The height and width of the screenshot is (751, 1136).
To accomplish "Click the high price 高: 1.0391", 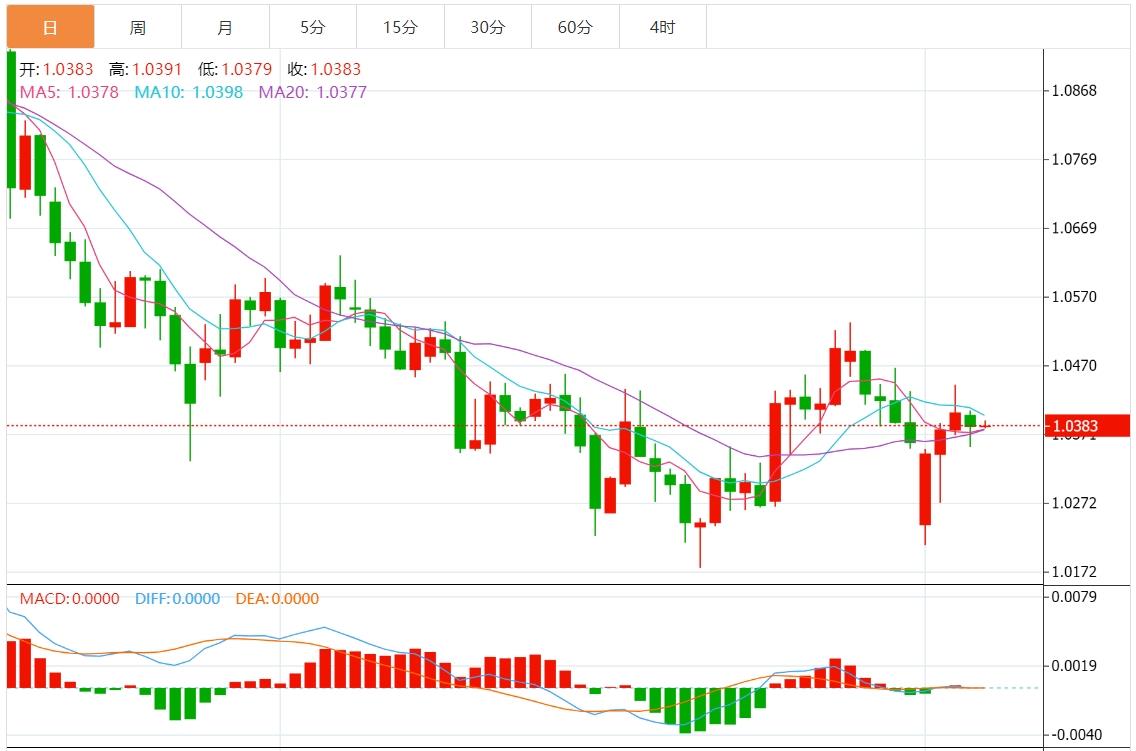I will (x=145, y=69).
